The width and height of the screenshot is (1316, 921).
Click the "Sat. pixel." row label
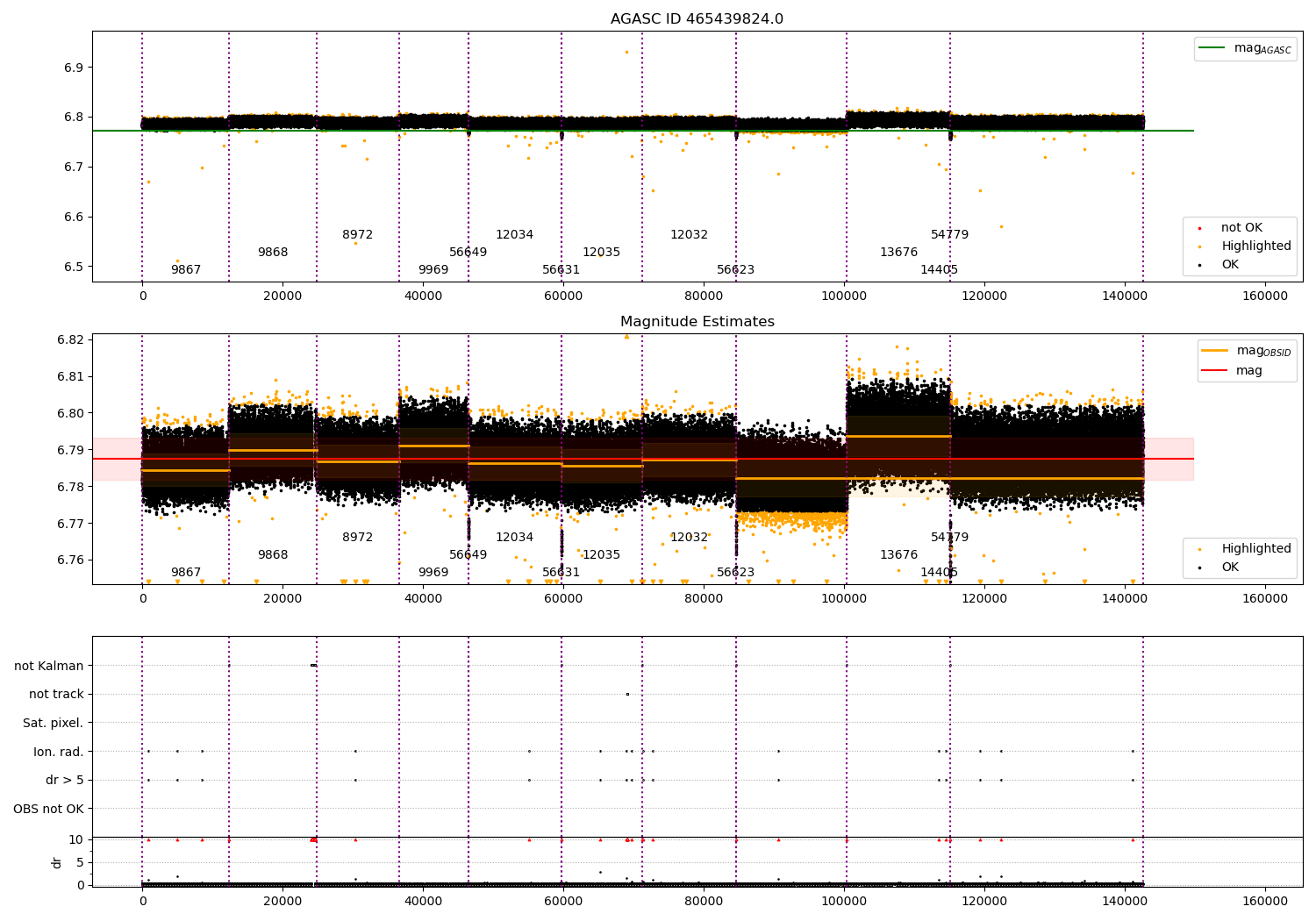pos(53,724)
